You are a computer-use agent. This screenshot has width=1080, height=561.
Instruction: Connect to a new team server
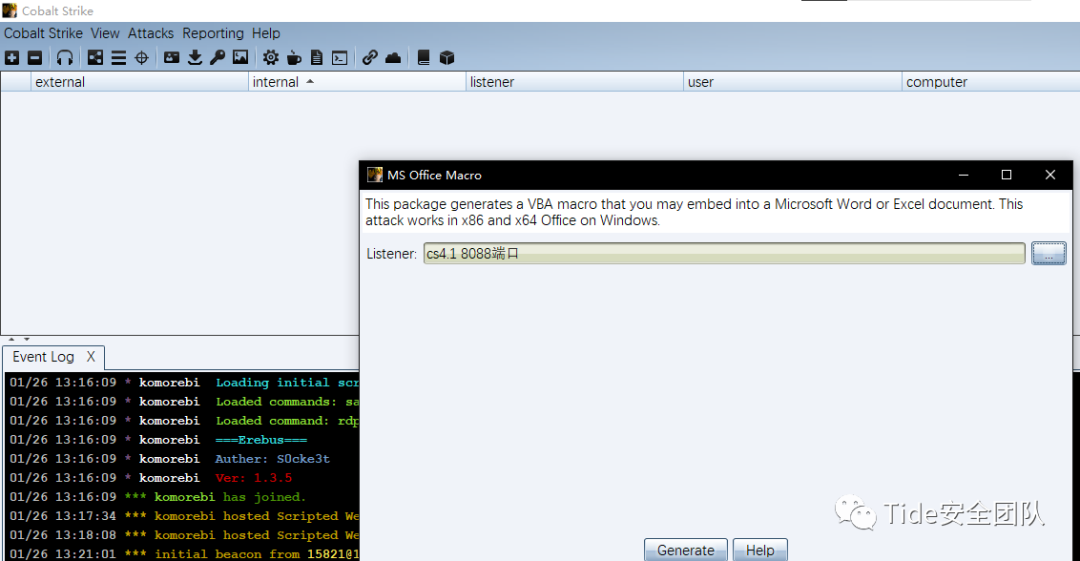point(12,58)
